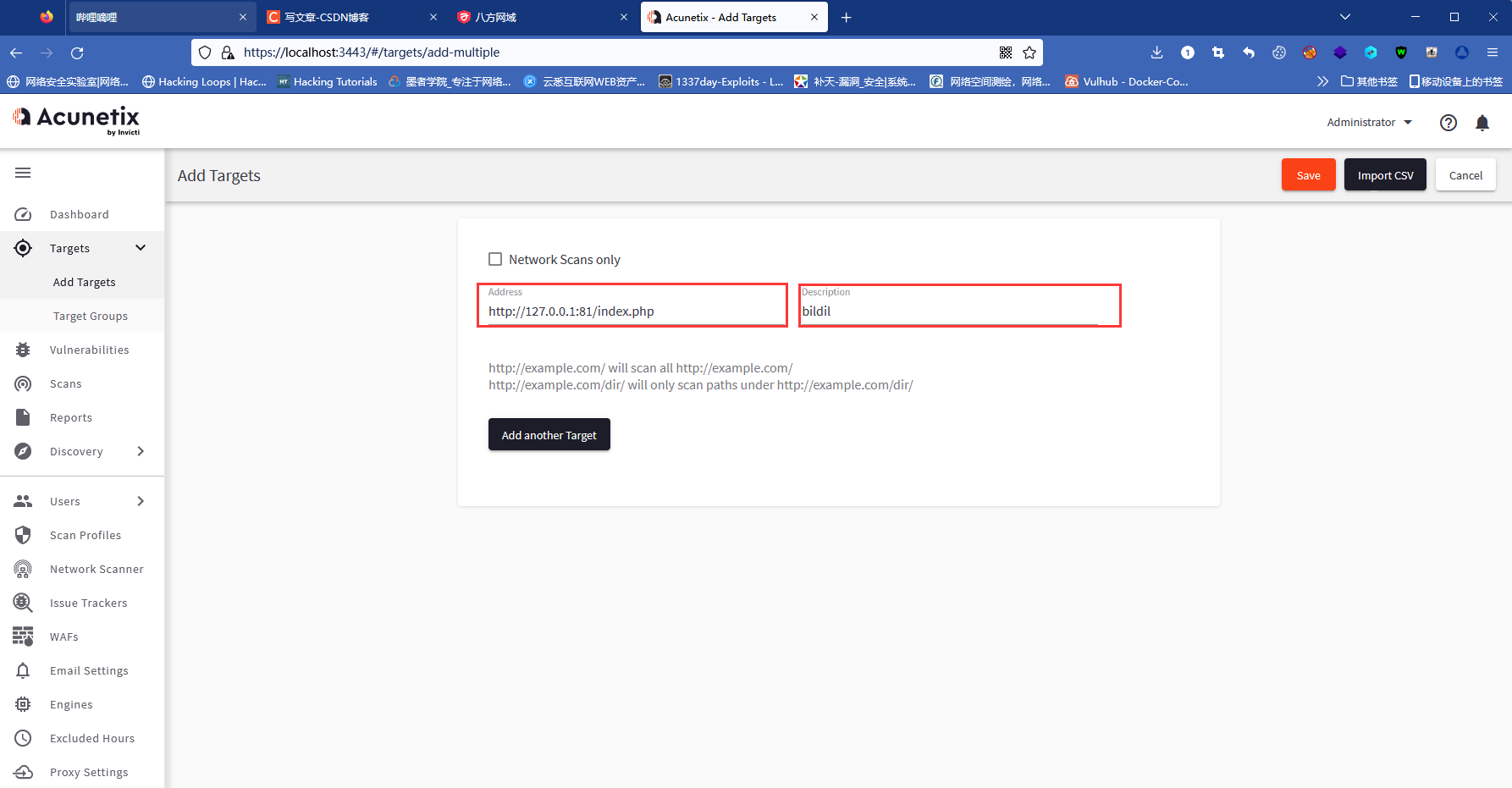Close the Acunetix - Add Targets tab
Screen dimensions: 1512x788
[814, 17]
